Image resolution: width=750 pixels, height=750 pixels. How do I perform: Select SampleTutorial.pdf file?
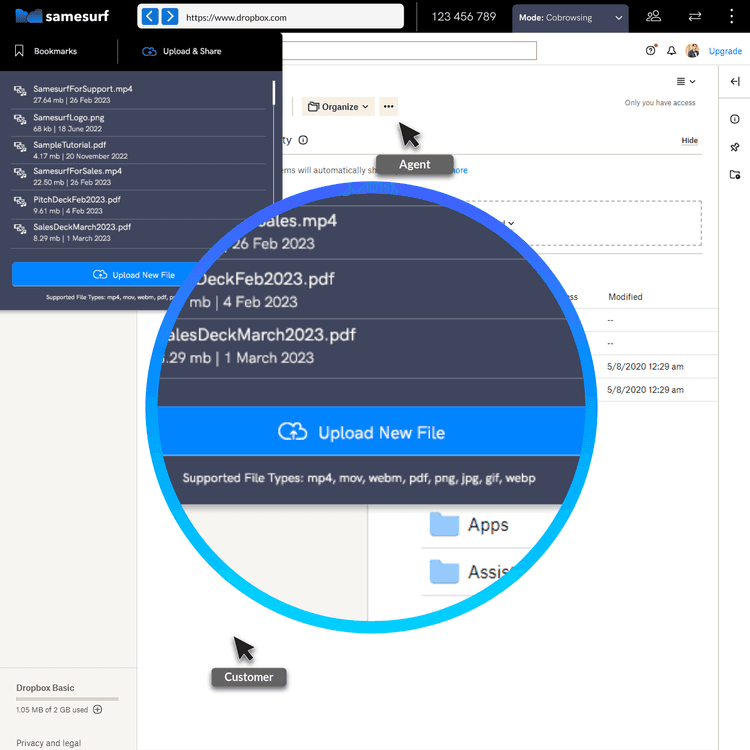[139, 150]
